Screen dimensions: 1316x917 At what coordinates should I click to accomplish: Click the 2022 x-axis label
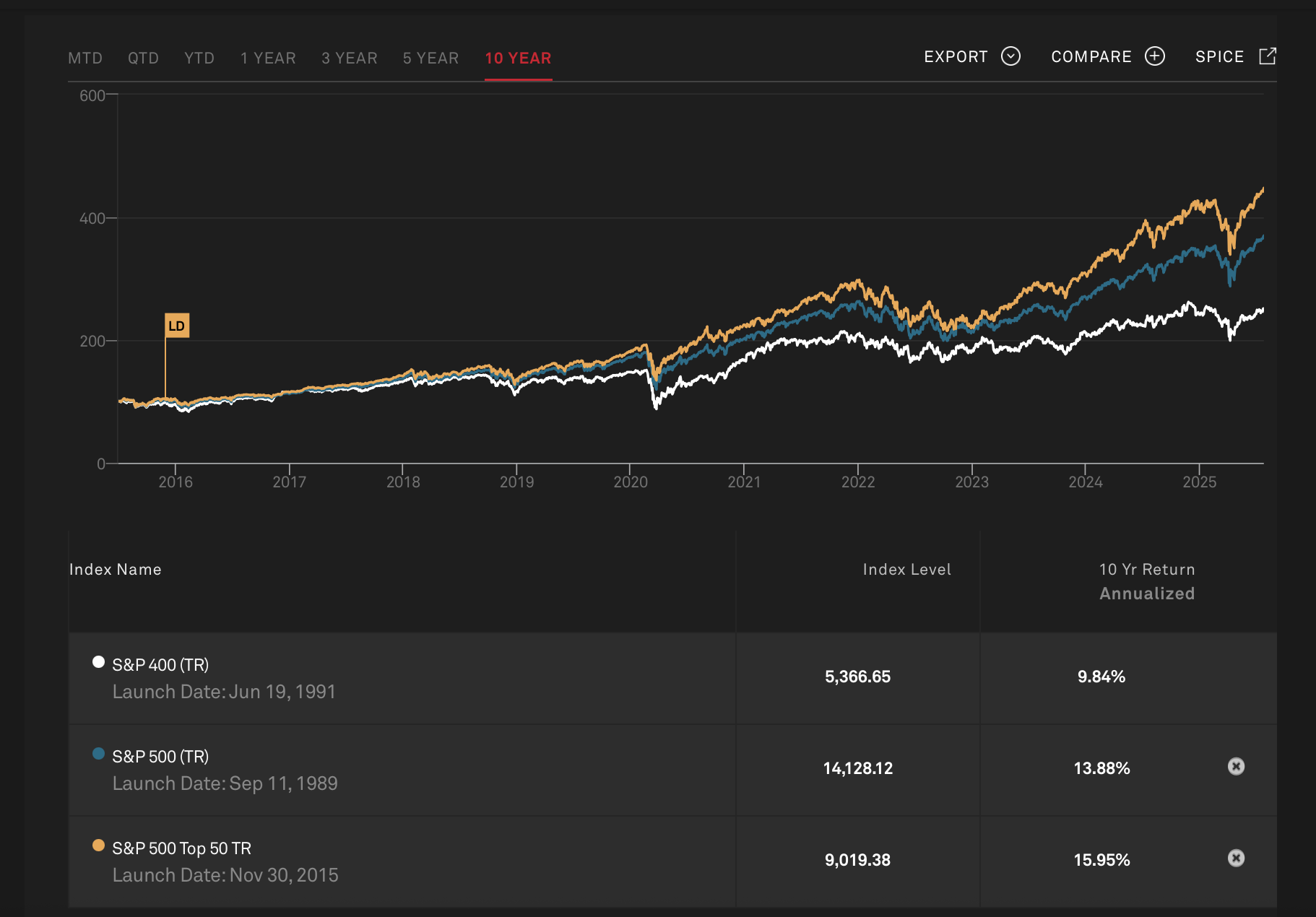point(858,482)
